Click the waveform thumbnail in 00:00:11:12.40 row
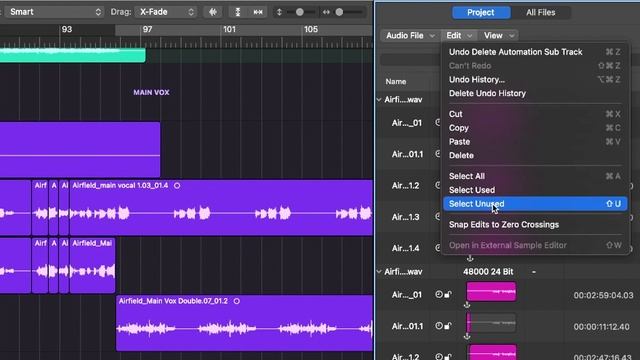The image size is (640, 360). click(x=491, y=323)
